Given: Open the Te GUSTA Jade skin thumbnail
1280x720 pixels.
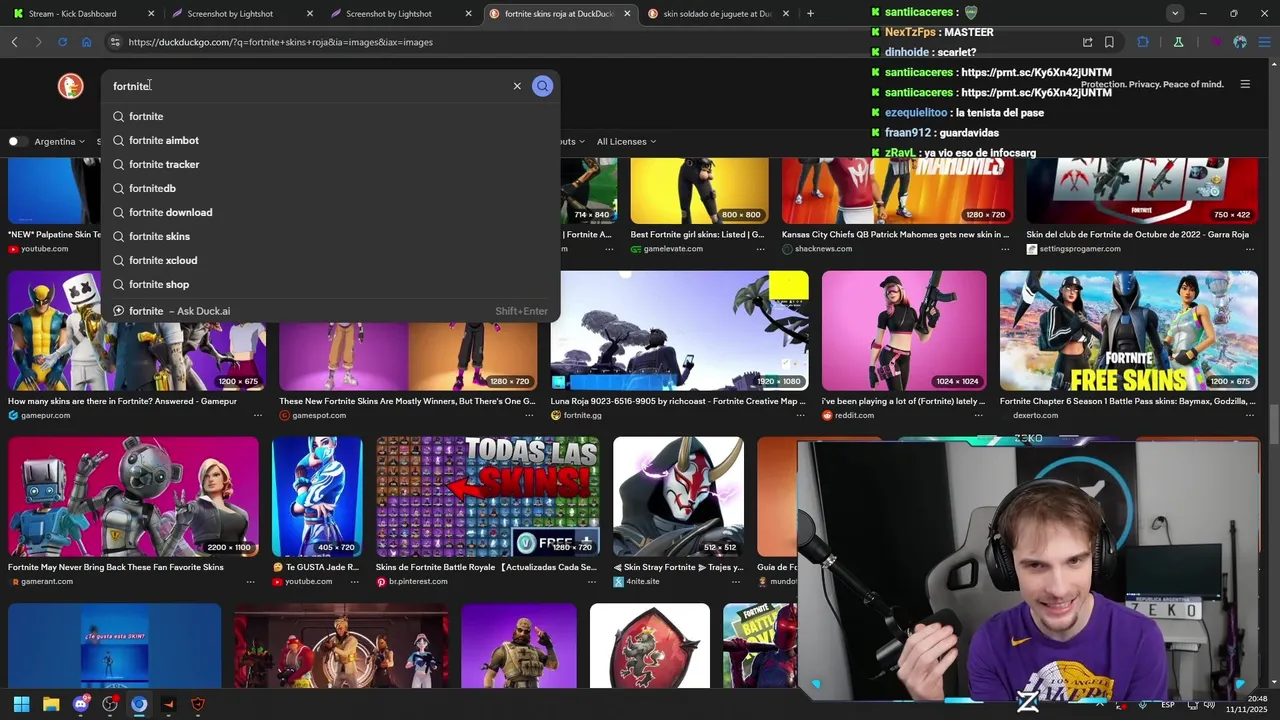Looking at the screenshot, I should point(317,496).
